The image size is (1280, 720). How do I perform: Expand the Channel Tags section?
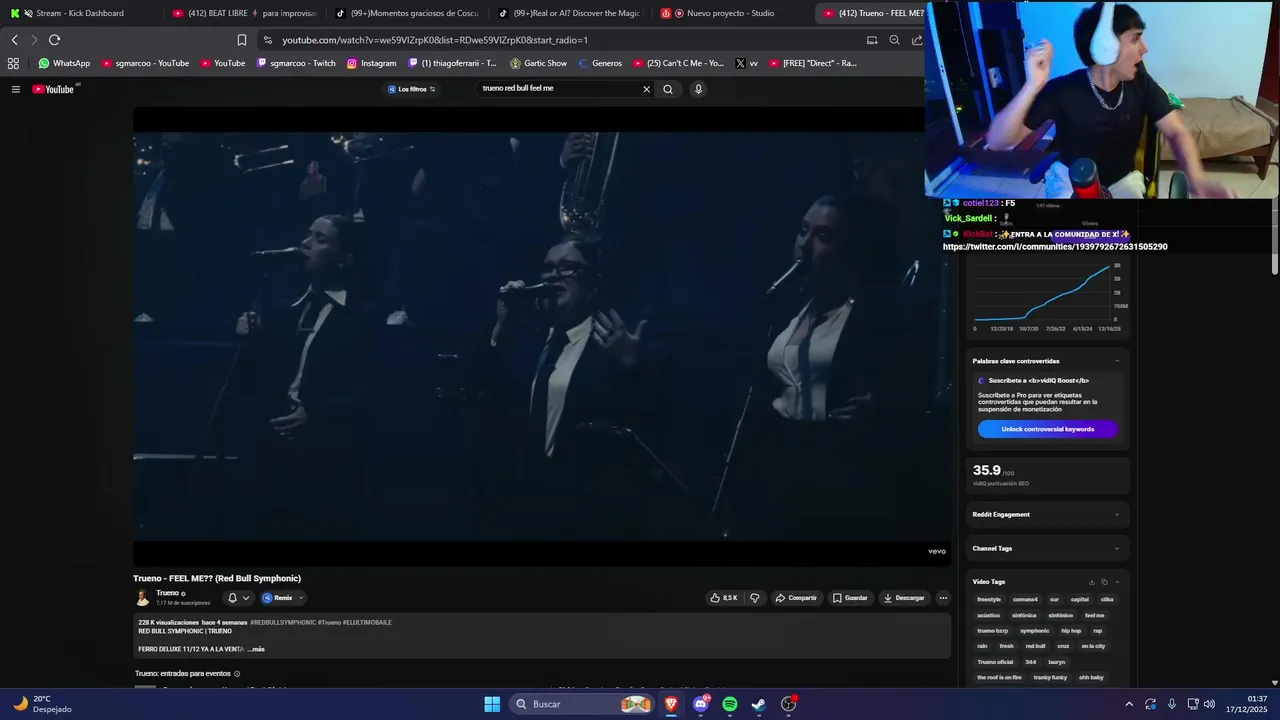point(1117,548)
